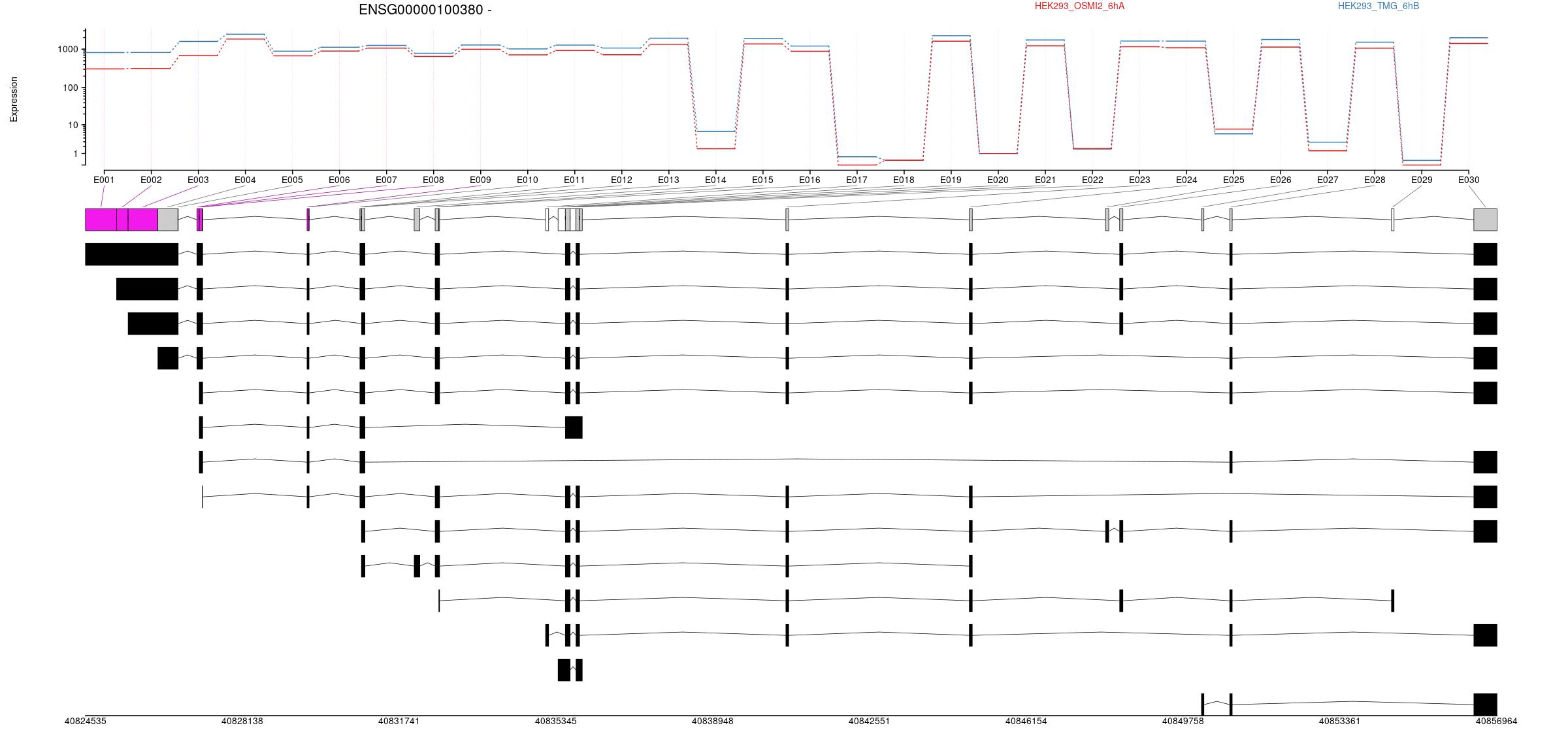1568x732 pixels.
Task: Click genomic coordinate 40838948
Action: point(713,722)
